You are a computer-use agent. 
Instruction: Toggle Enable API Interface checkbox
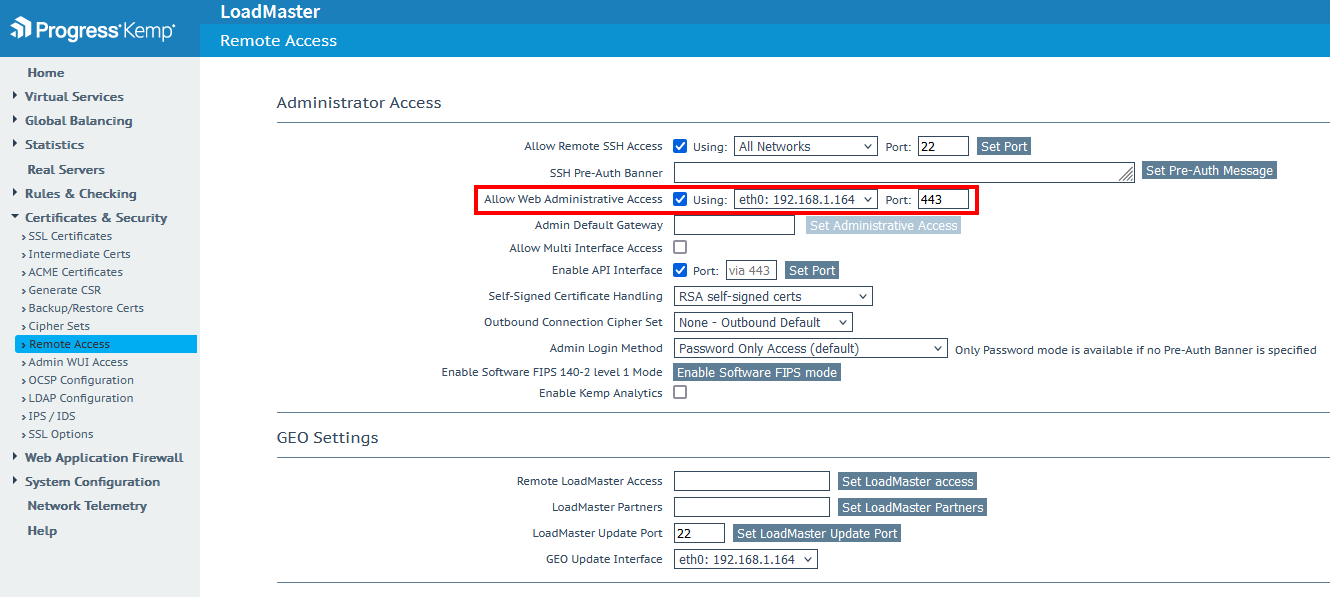click(x=680, y=270)
